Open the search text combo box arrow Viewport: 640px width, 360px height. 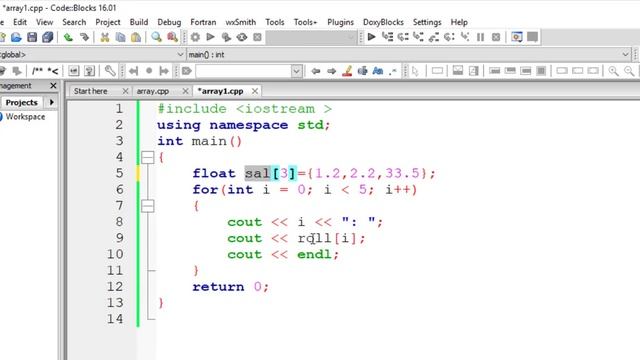pyautogui.click(x=297, y=71)
